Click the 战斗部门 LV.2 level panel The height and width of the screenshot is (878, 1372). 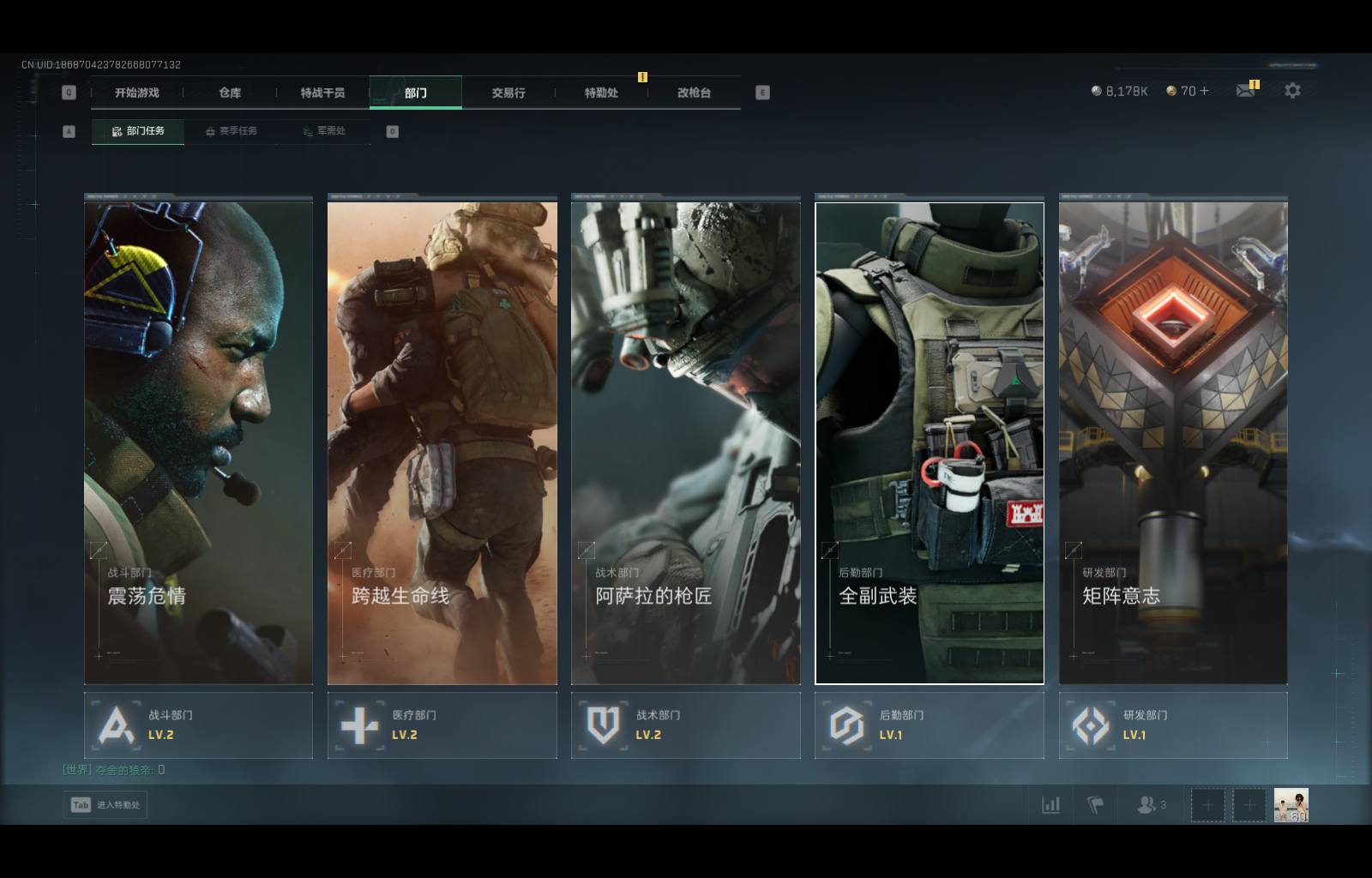pos(198,725)
